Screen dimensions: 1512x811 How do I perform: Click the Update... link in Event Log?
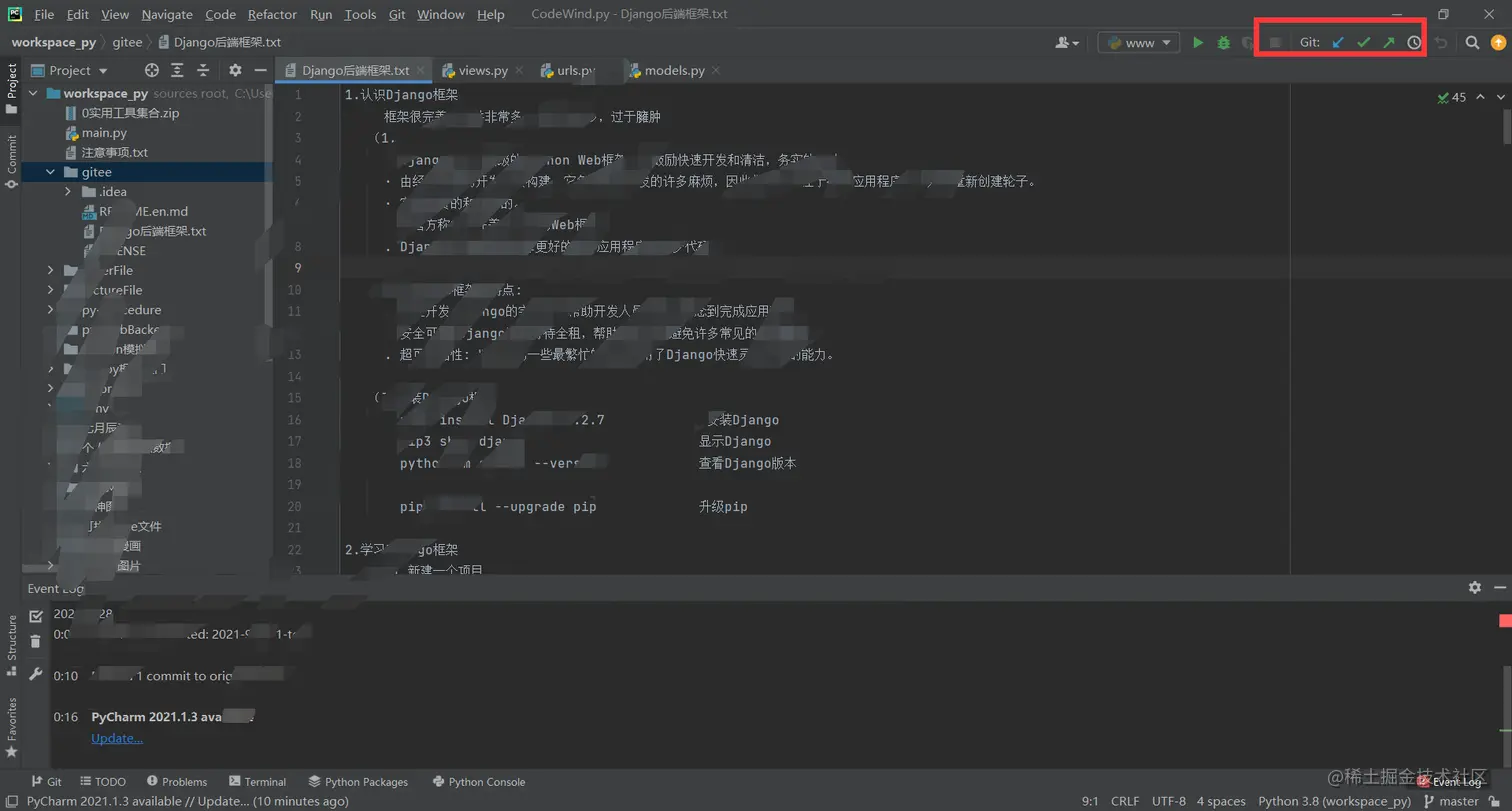tap(117, 738)
